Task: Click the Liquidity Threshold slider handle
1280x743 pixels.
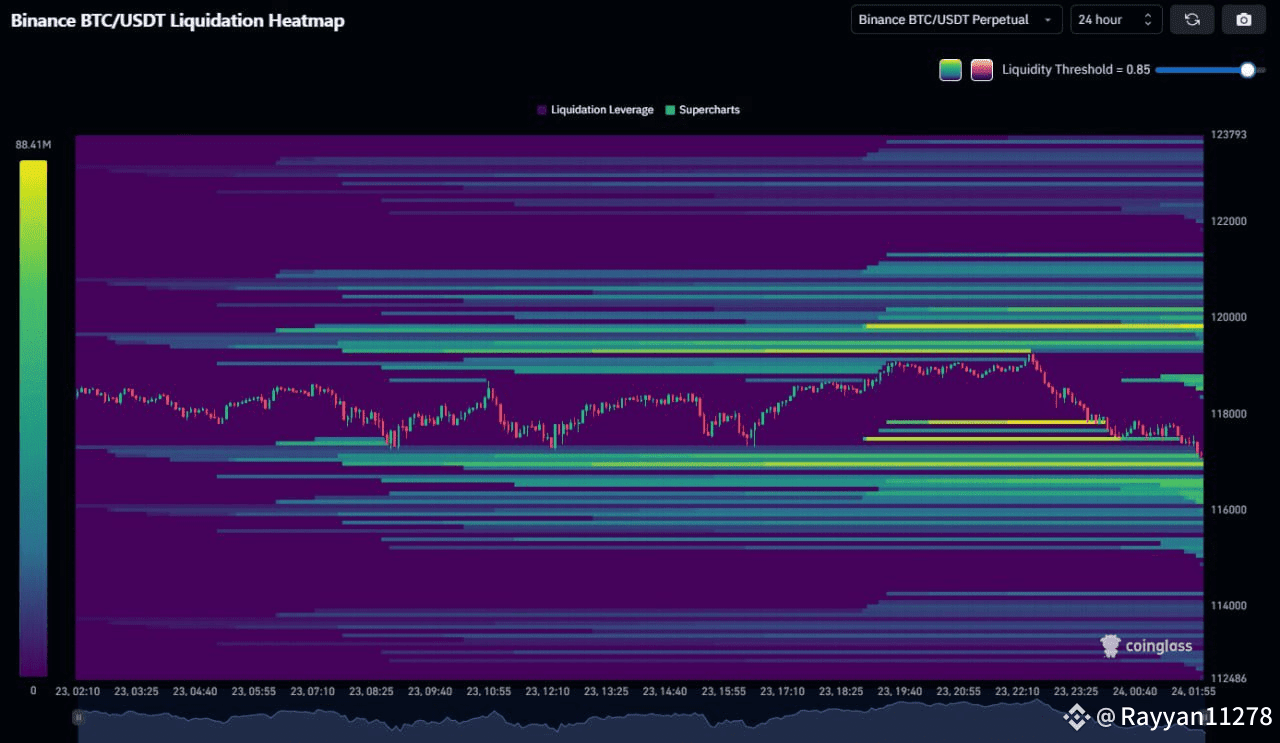Action: (1247, 70)
